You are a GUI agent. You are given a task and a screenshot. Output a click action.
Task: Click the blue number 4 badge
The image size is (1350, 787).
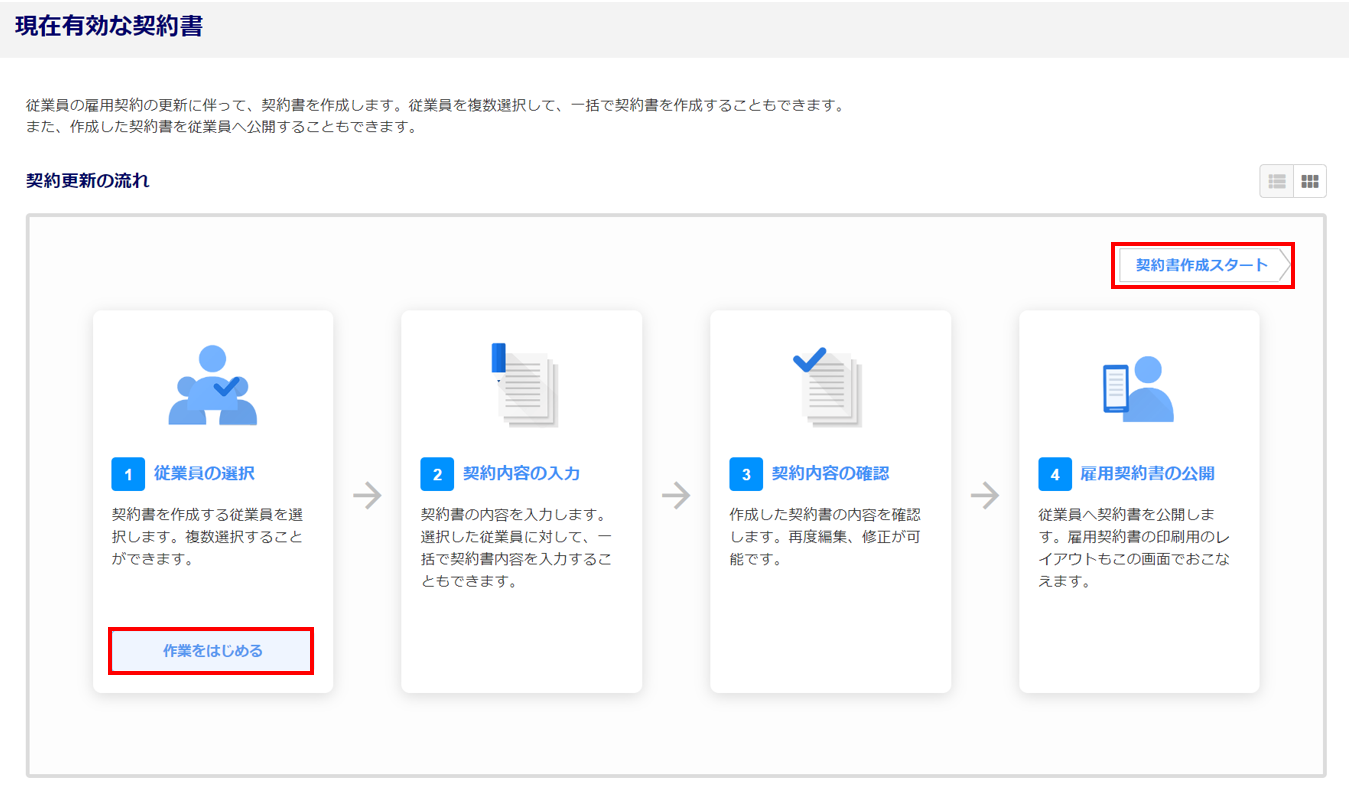point(1055,474)
